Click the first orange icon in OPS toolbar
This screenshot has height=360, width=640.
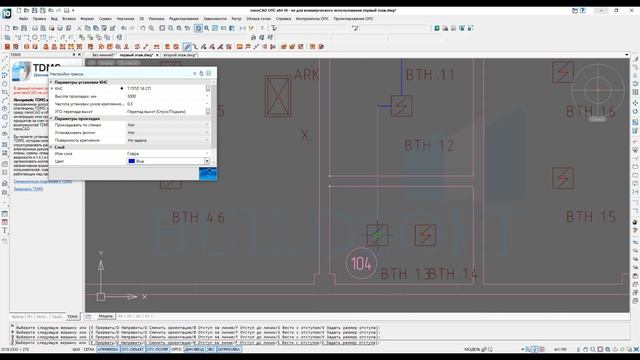7,47
